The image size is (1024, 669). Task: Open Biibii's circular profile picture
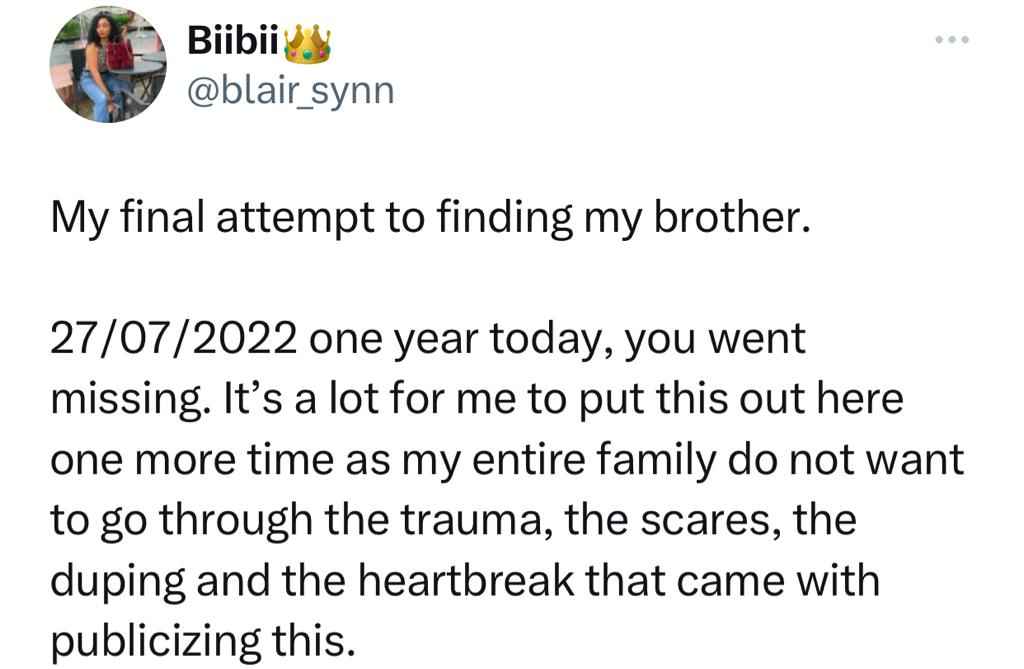[x=108, y=64]
